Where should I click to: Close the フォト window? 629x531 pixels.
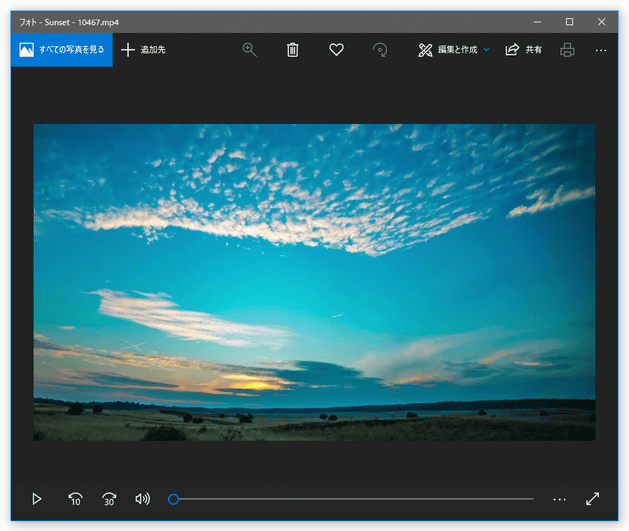pyautogui.click(x=601, y=22)
